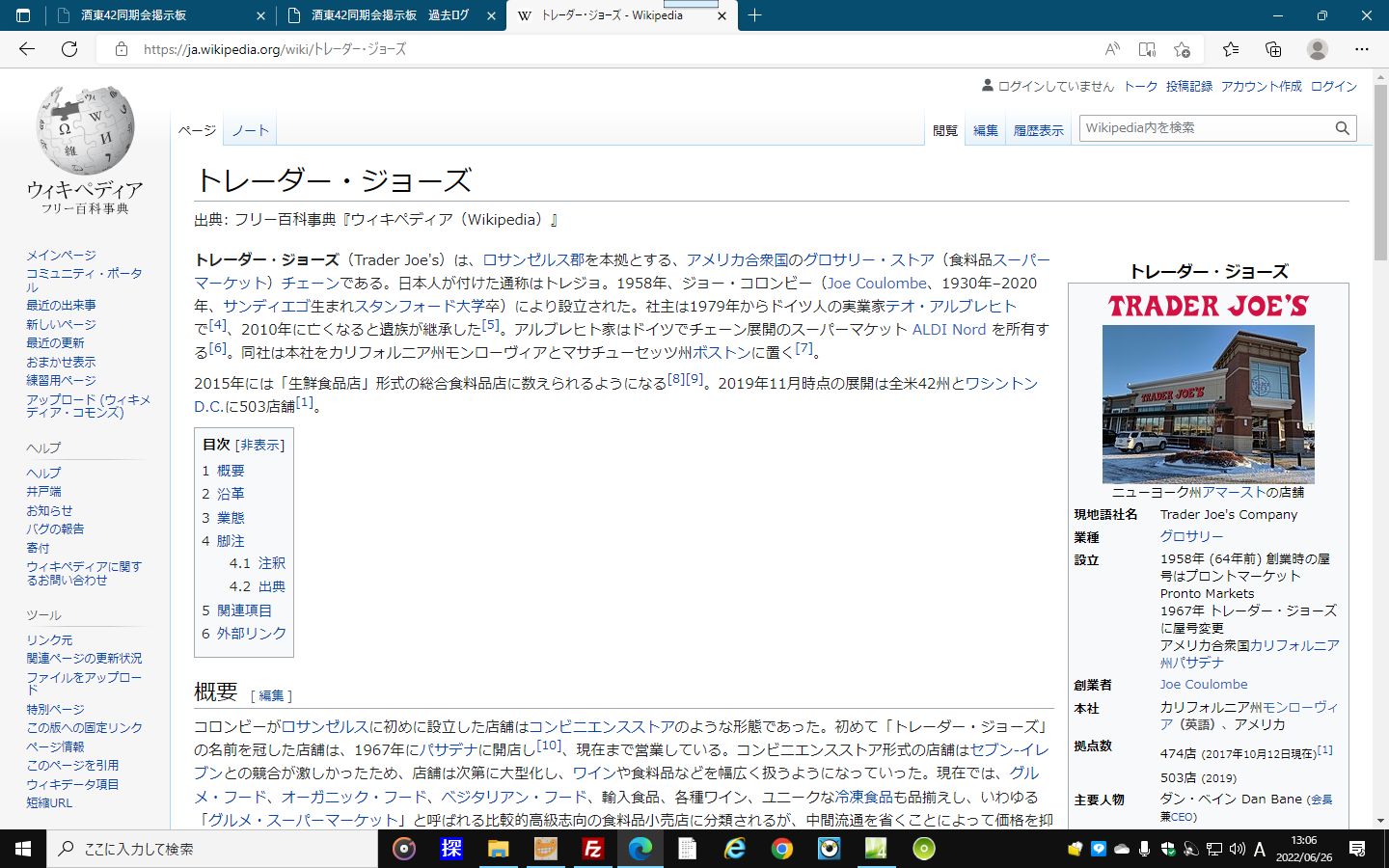Image resolution: width=1389 pixels, height=868 pixels.
Task: Toggle the IME input mode indicator A
Action: click(1260, 849)
